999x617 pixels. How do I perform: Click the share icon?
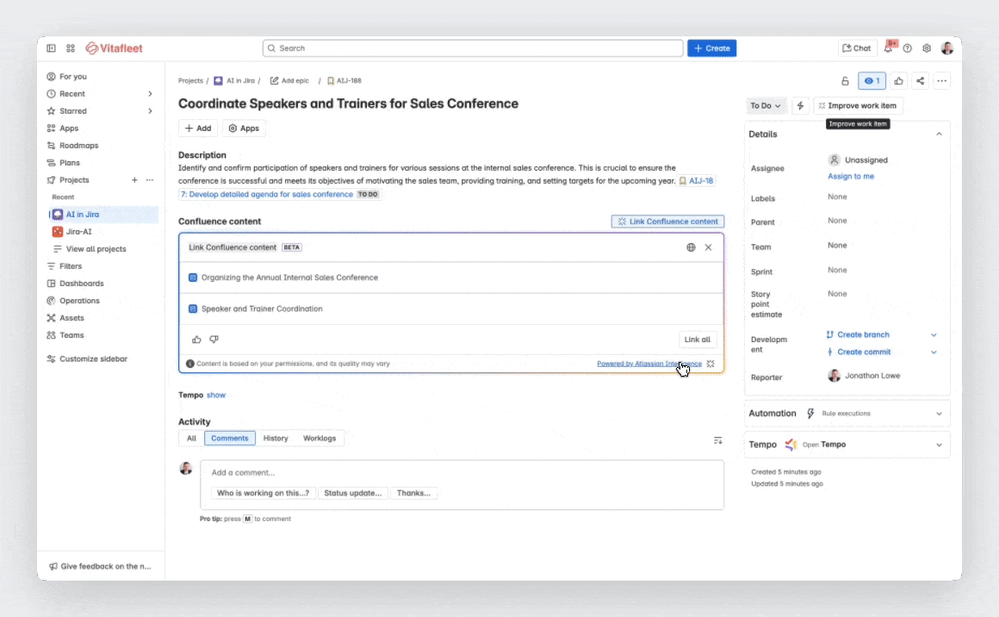[920, 81]
